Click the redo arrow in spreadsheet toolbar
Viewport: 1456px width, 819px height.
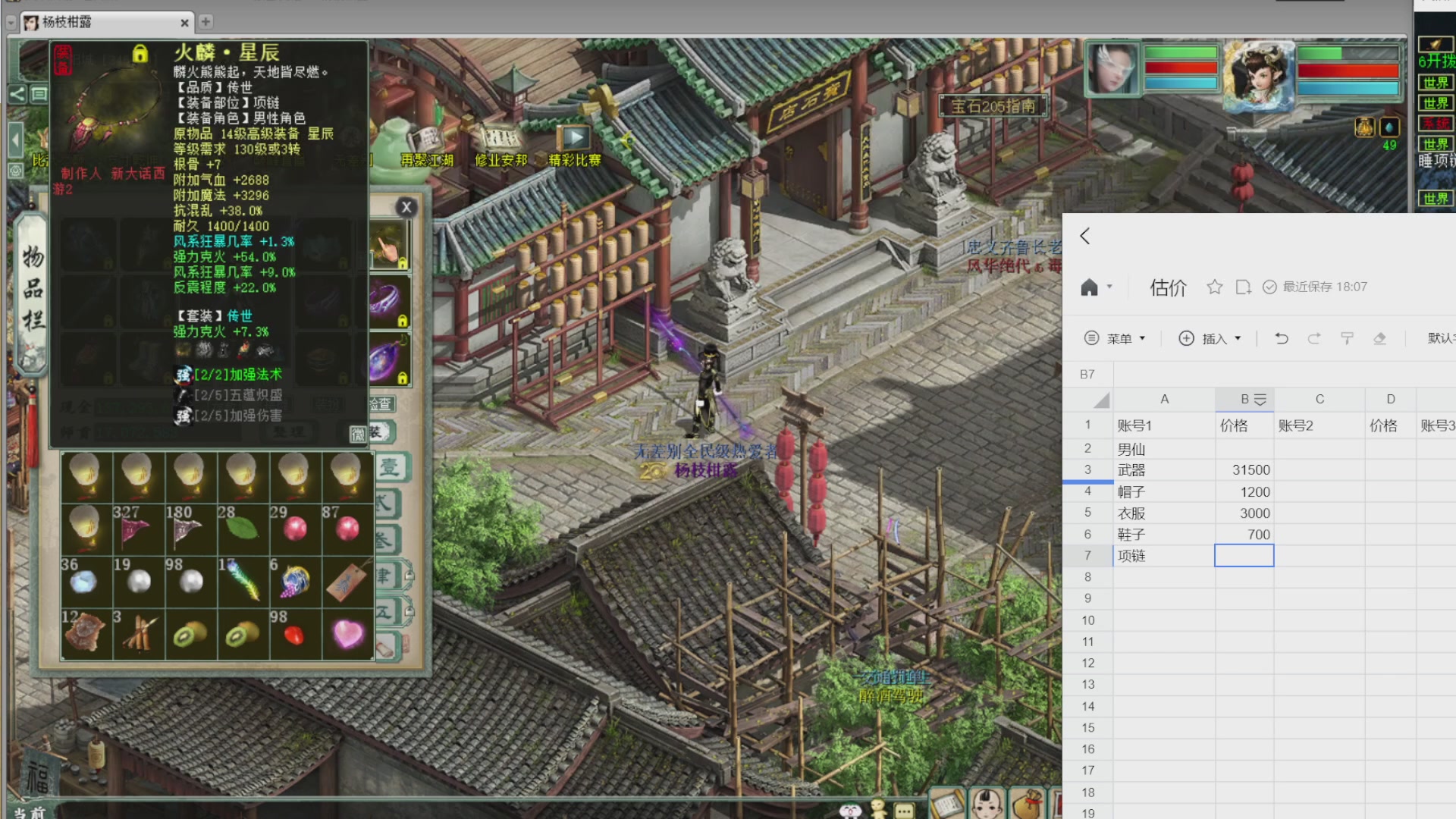pos(1314,338)
